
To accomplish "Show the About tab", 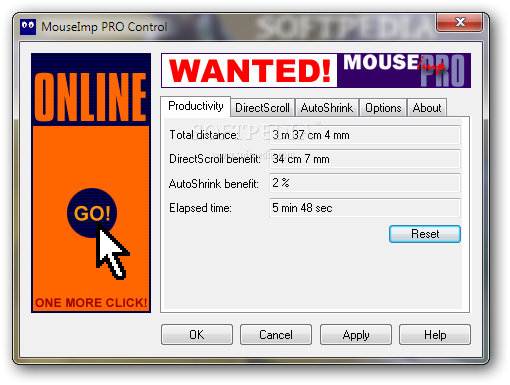I will coord(427,108).
